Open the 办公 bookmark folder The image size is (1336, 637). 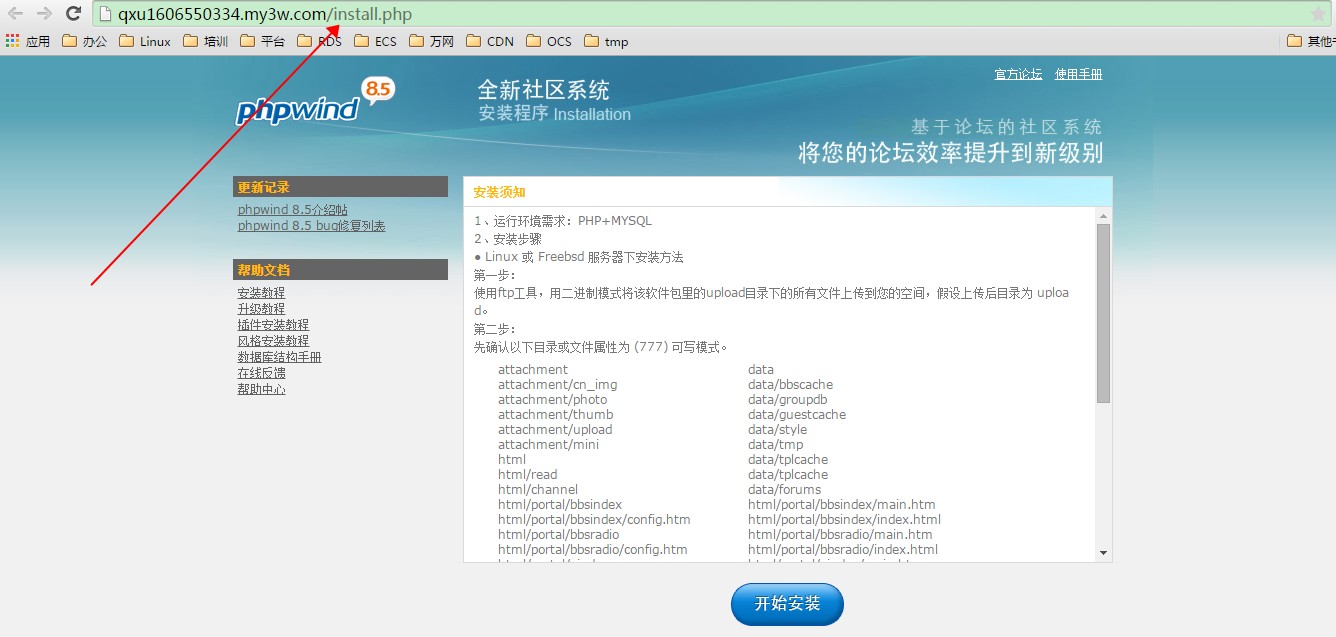click(x=84, y=41)
